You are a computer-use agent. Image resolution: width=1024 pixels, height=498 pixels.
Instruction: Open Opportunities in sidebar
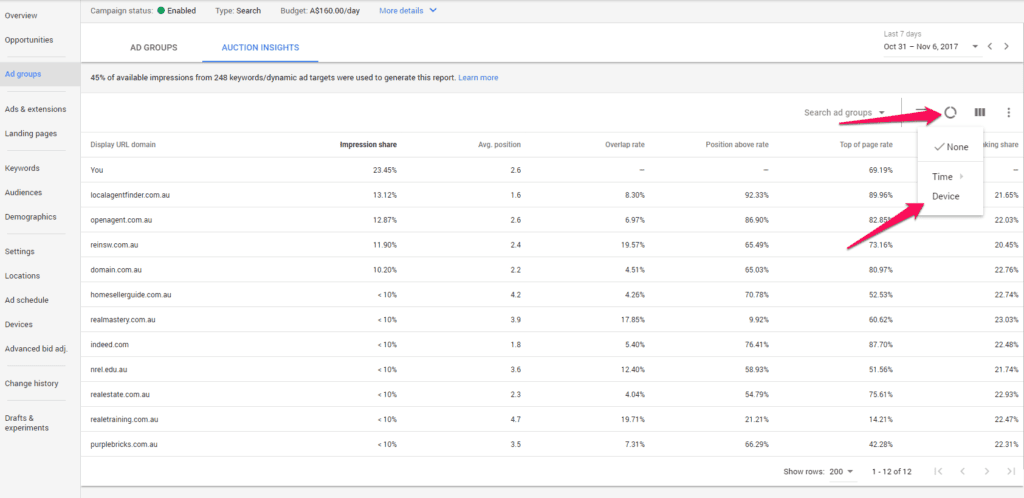(x=29, y=40)
